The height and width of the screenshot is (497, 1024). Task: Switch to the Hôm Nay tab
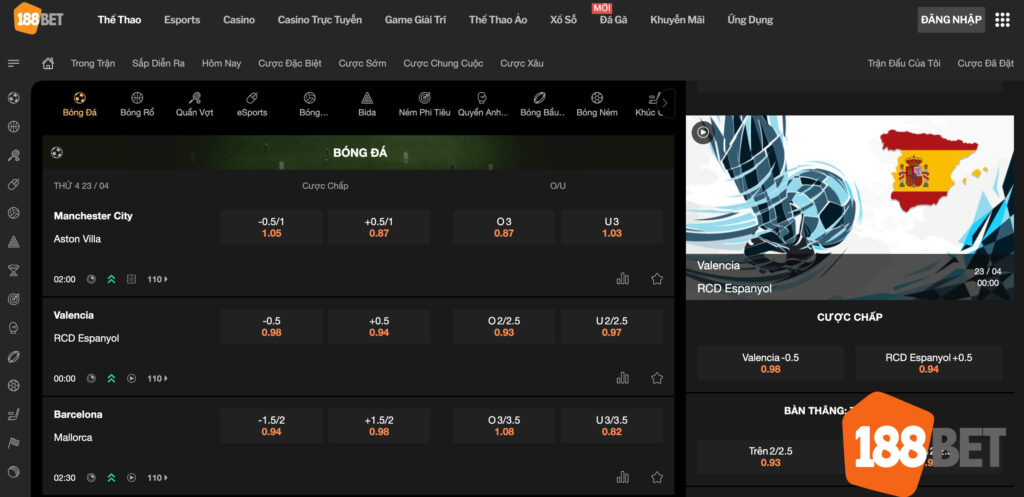(221, 63)
